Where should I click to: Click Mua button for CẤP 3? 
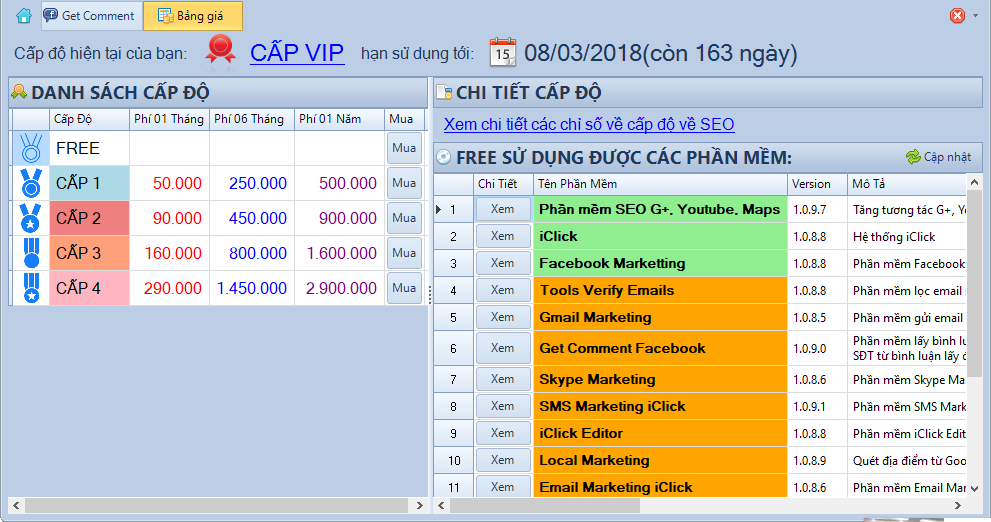404,253
